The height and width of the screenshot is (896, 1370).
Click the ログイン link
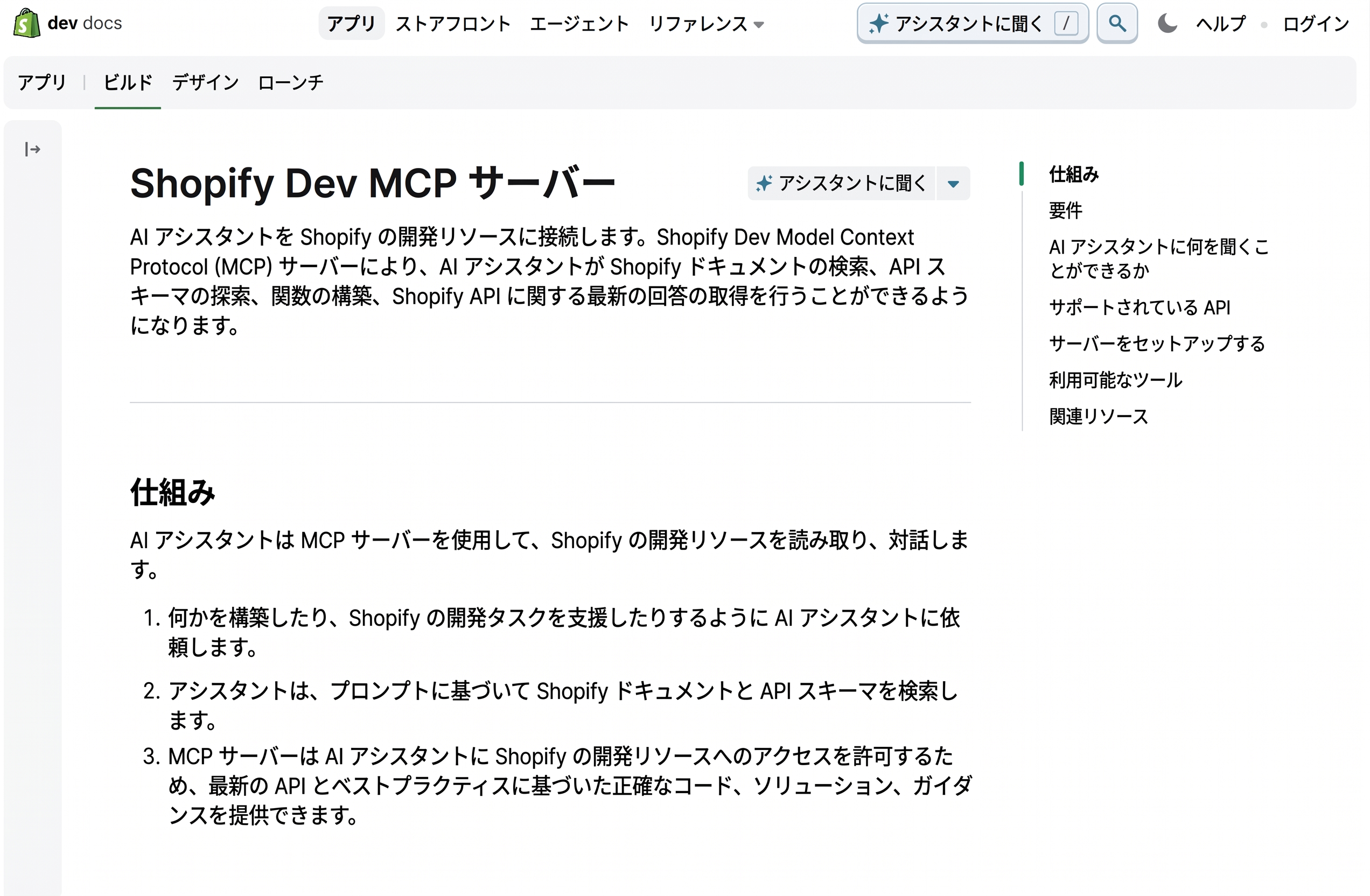(x=1316, y=24)
